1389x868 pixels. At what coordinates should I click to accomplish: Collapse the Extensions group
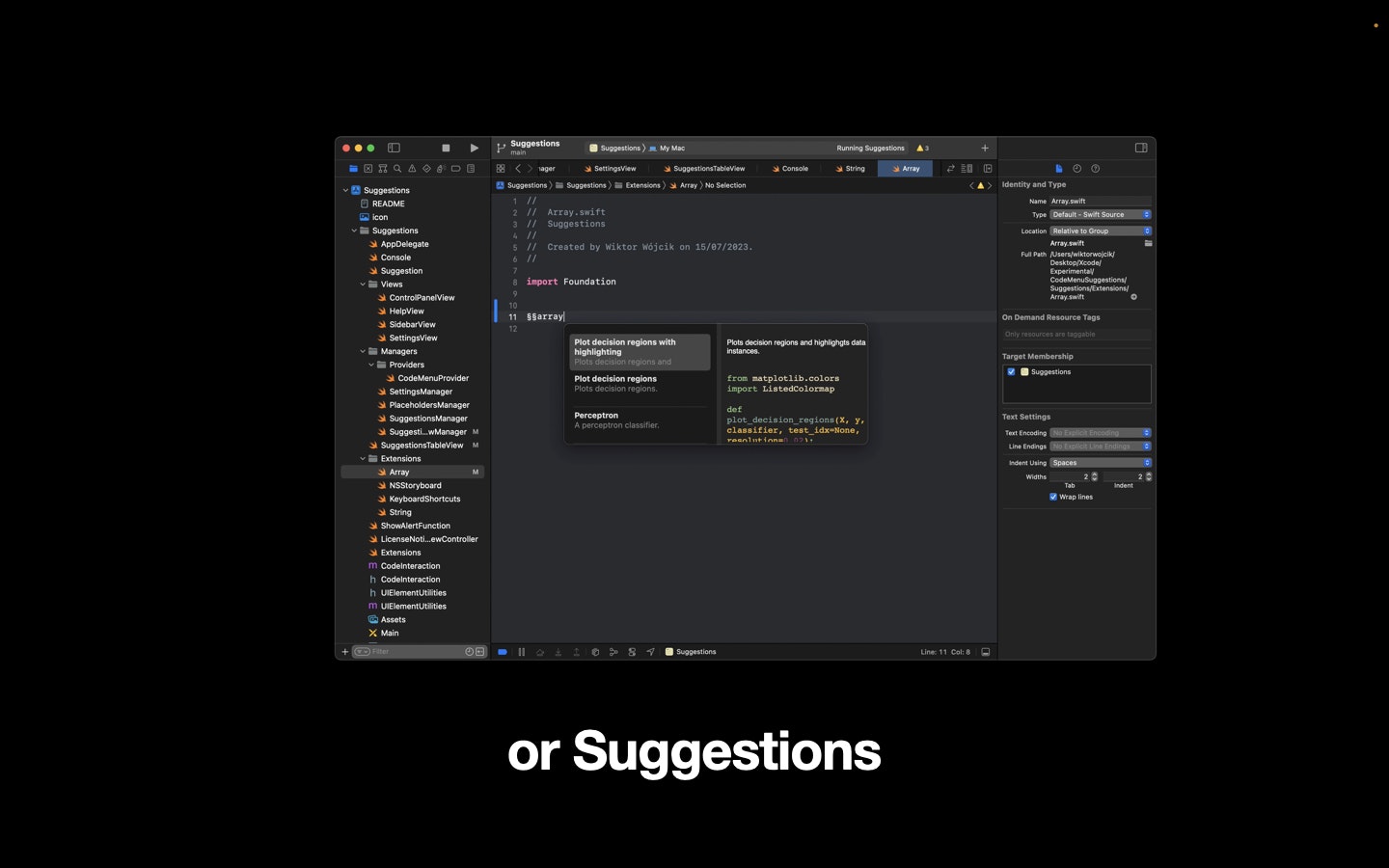click(x=363, y=459)
